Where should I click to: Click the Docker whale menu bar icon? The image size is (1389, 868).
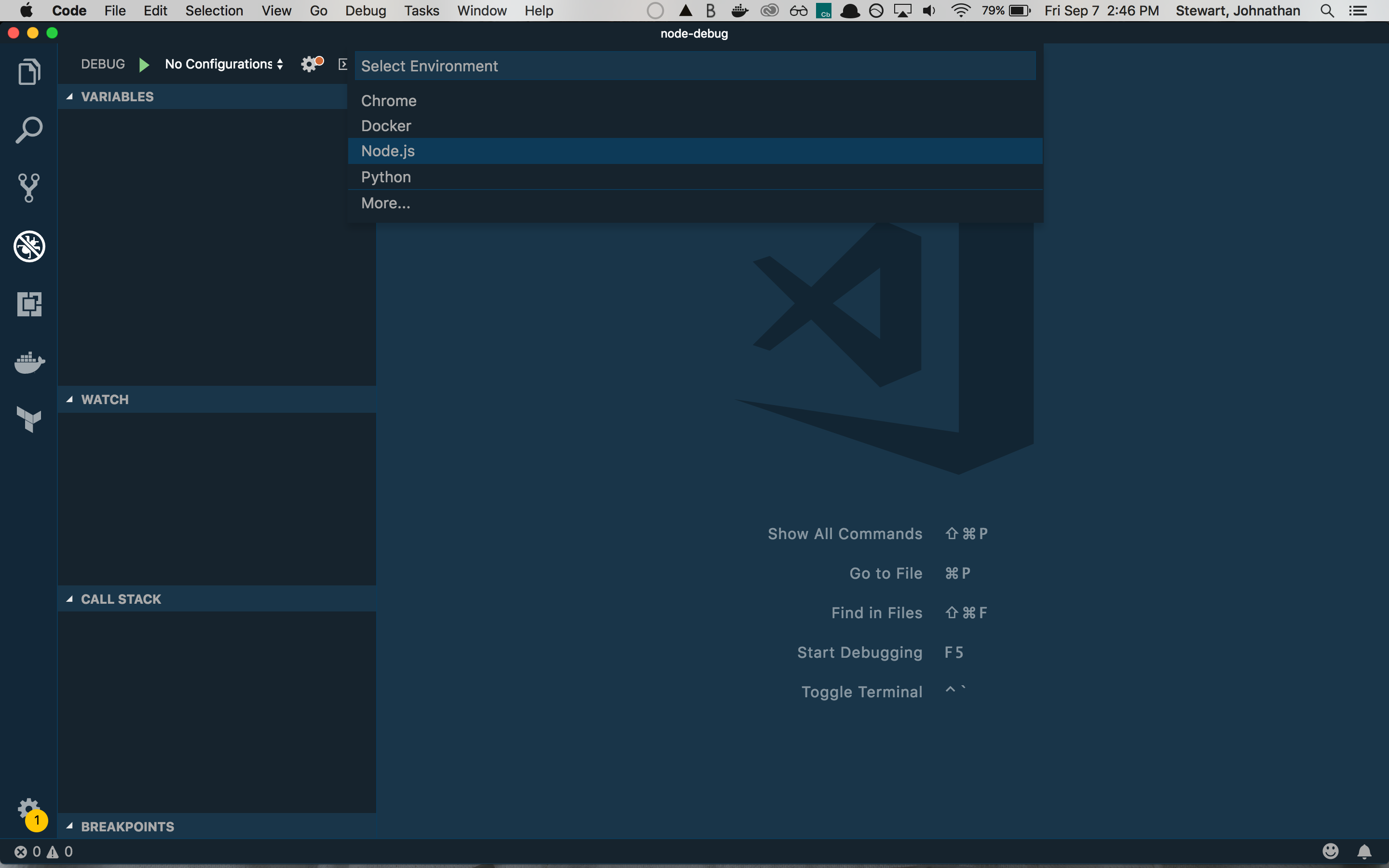tap(740, 10)
